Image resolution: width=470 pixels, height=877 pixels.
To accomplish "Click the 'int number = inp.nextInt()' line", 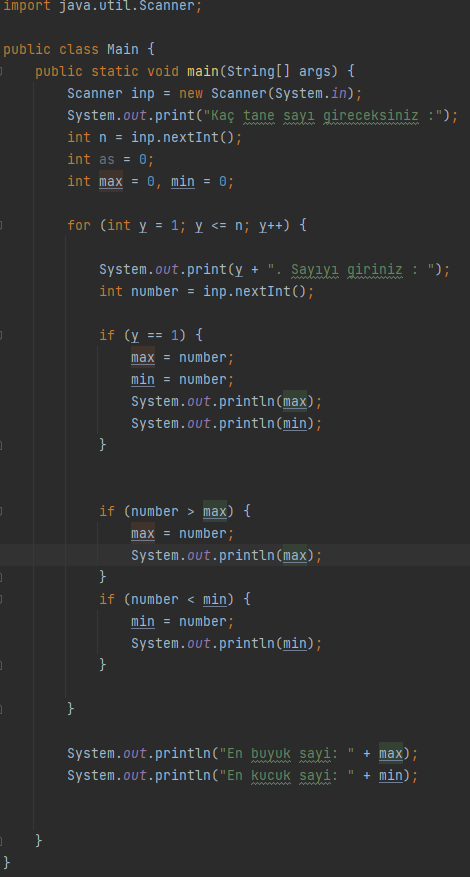I will [x=206, y=291].
